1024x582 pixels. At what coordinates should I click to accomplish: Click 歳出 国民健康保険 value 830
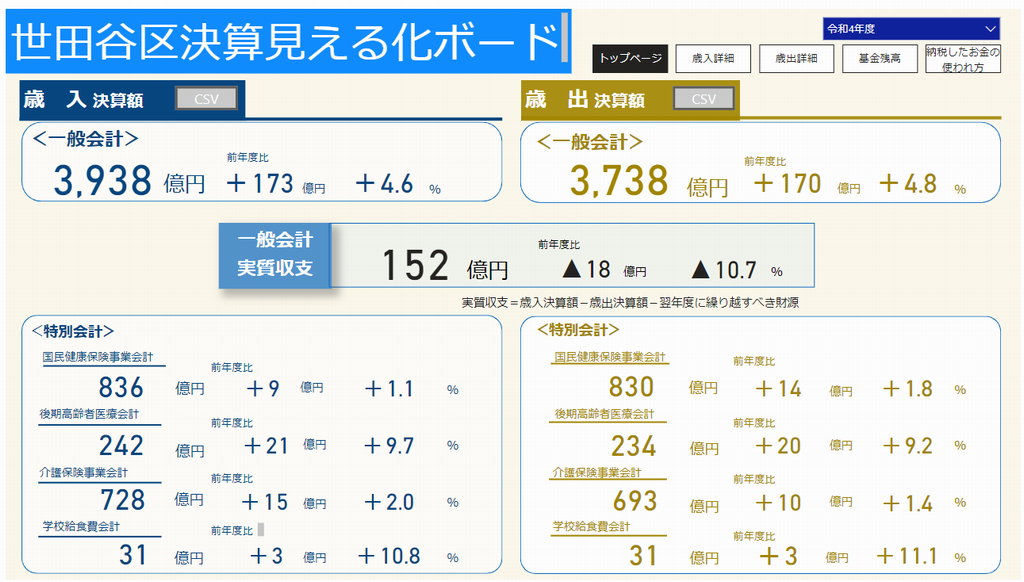[x=631, y=387]
